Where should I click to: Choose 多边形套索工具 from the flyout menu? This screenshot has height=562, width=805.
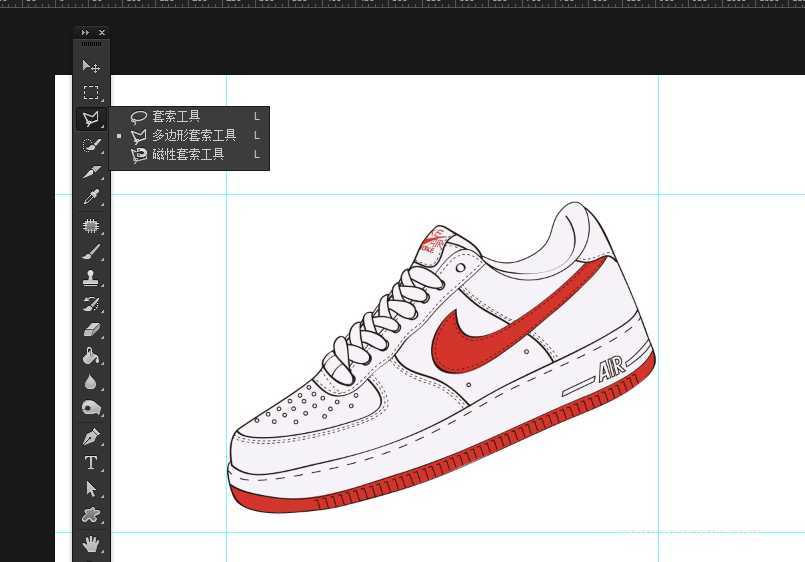coord(194,136)
